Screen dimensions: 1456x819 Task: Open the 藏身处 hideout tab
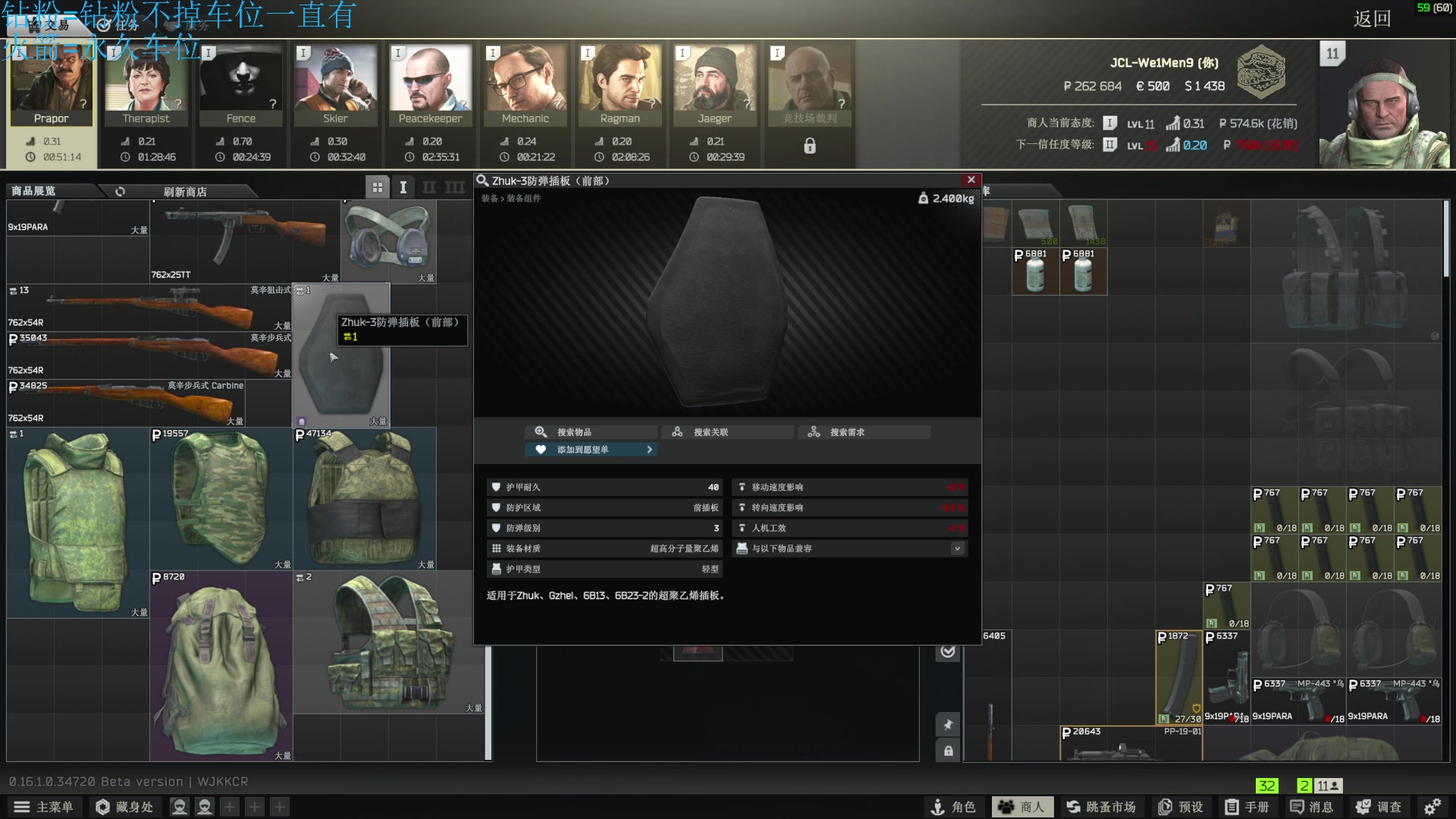coord(124,807)
